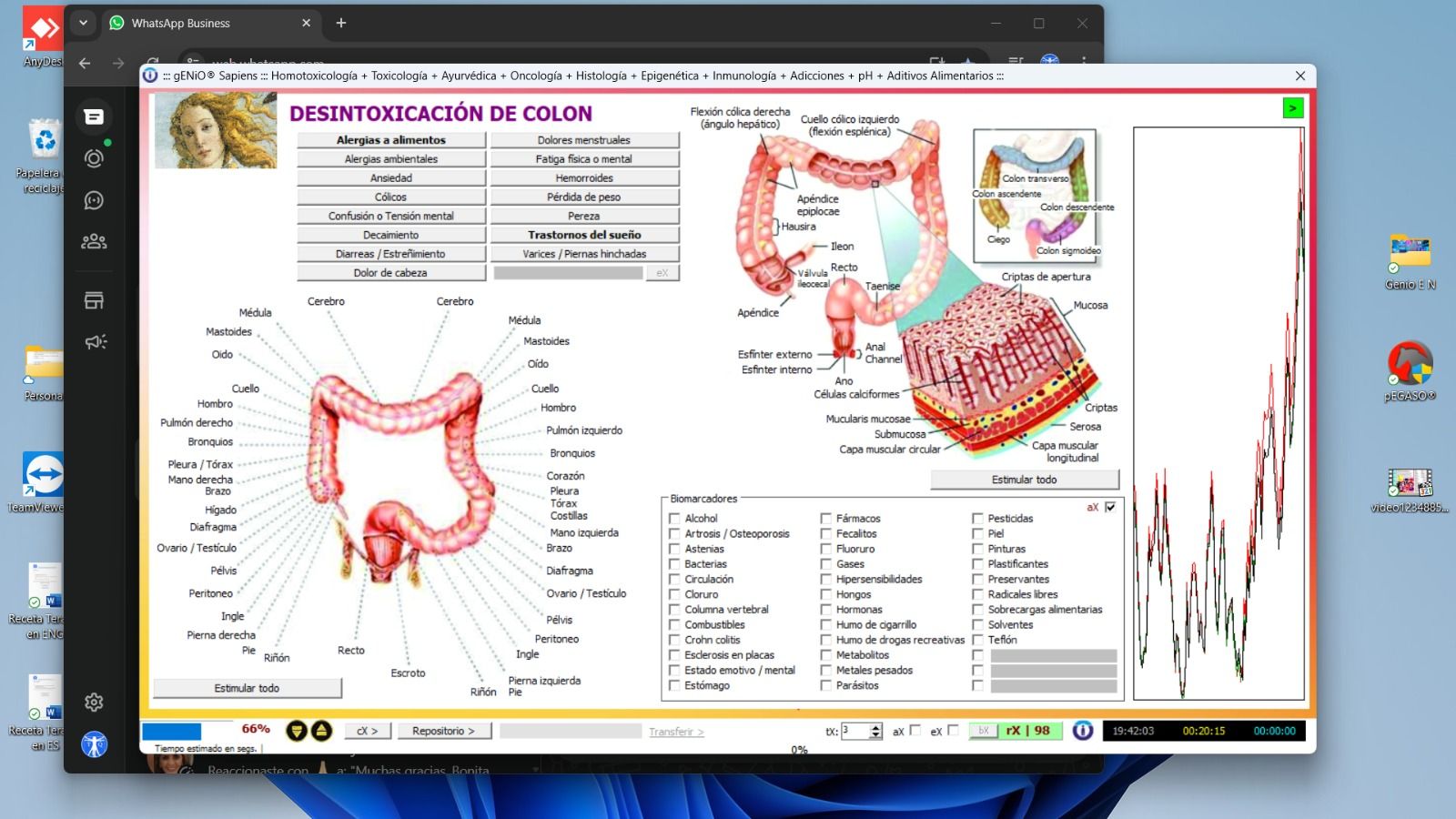Check the Metales pesados checkbox
This screenshot has height=819, width=1456.
pyautogui.click(x=826, y=670)
